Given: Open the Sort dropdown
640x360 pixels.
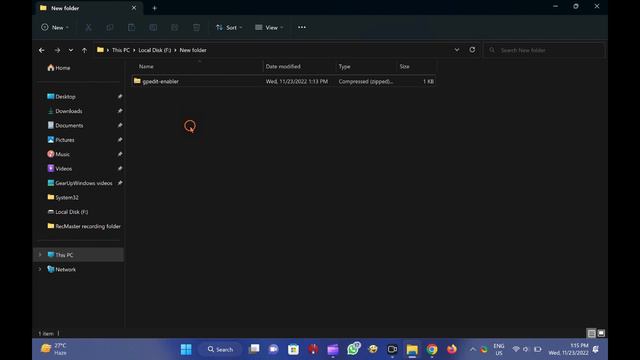Looking at the screenshot, I should tap(229, 27).
